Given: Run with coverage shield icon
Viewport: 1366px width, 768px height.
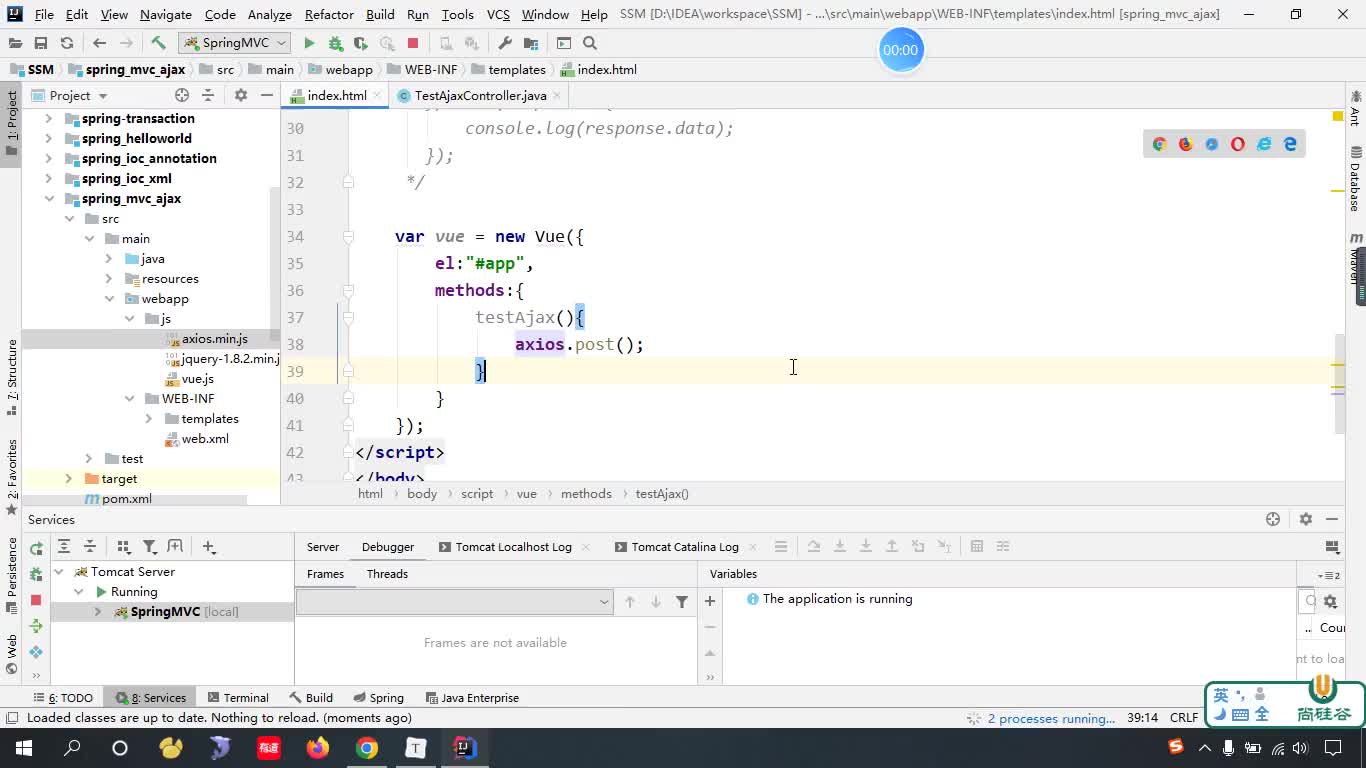Looking at the screenshot, I should pos(361,43).
